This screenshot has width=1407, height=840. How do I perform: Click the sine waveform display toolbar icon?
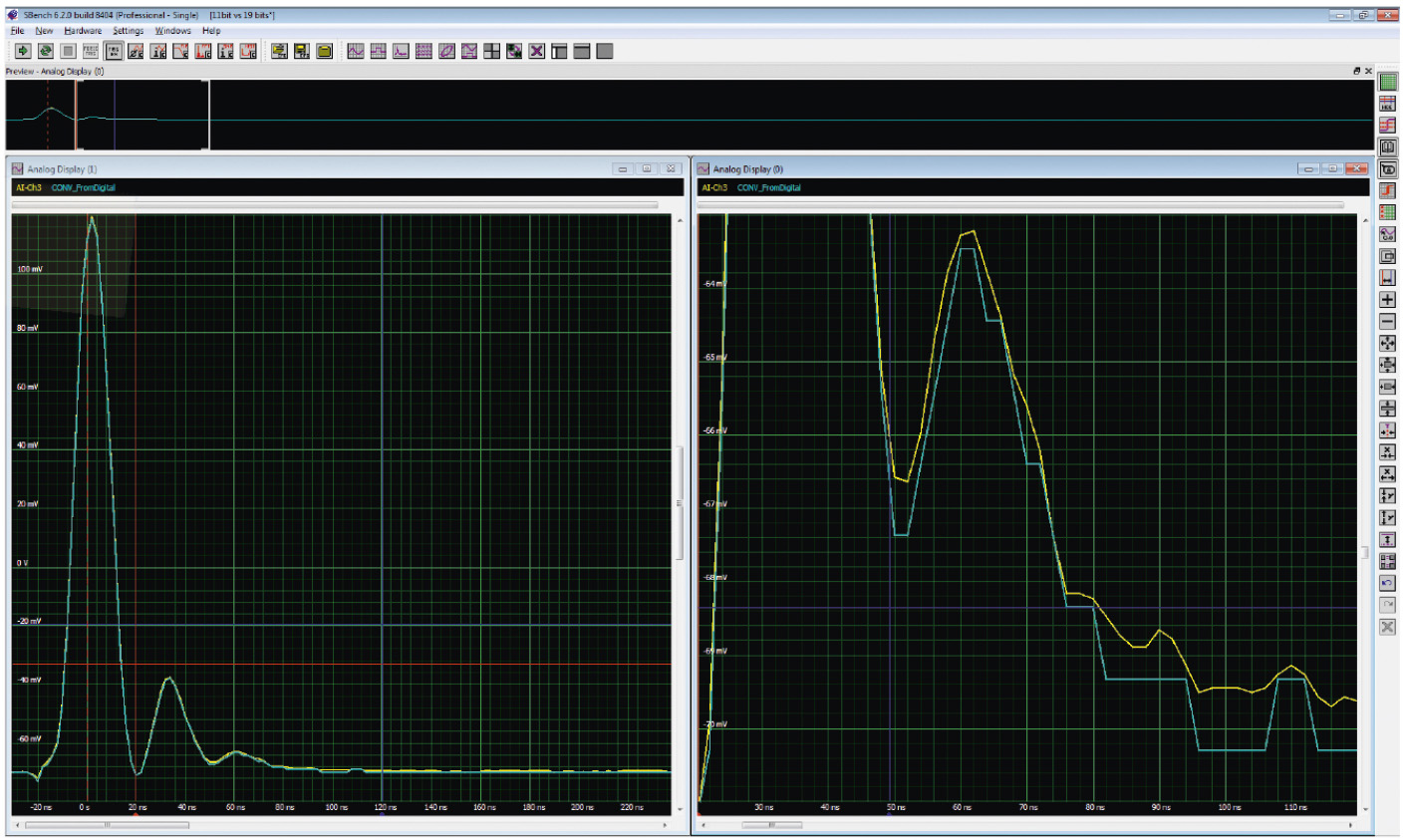pyautogui.click(x=356, y=51)
